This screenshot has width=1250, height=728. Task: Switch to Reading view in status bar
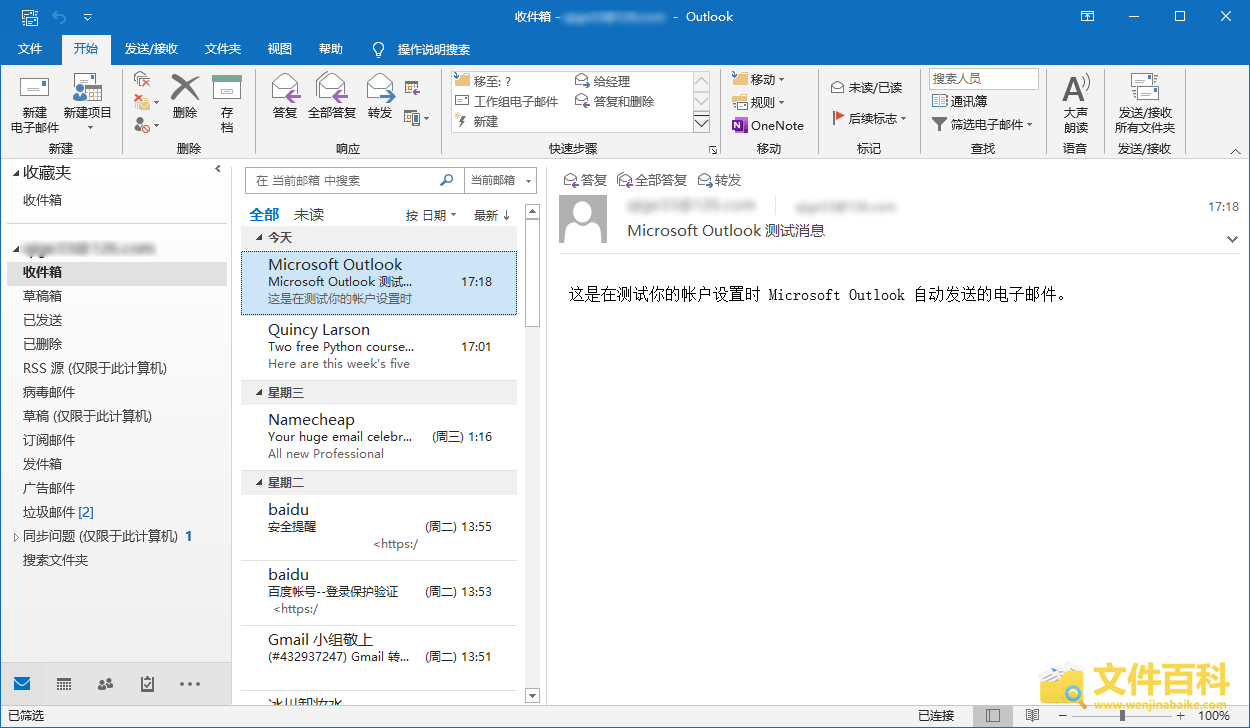point(1031,716)
